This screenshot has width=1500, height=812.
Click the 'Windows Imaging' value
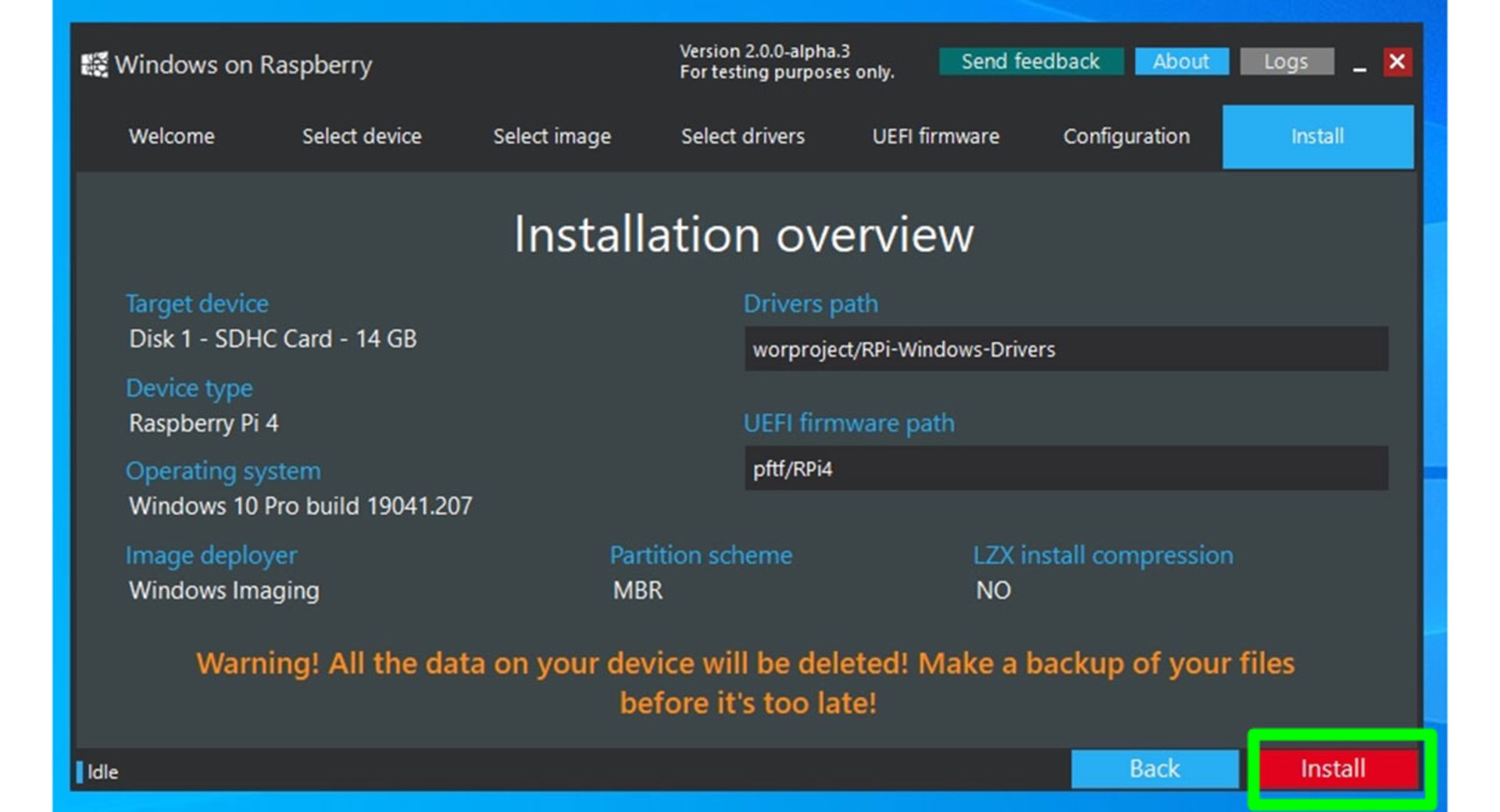(x=224, y=590)
